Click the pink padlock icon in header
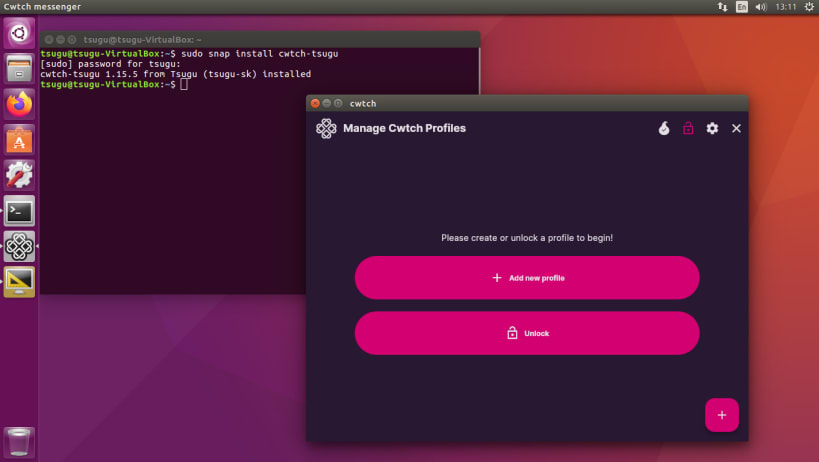The image size is (819, 462). (688, 128)
